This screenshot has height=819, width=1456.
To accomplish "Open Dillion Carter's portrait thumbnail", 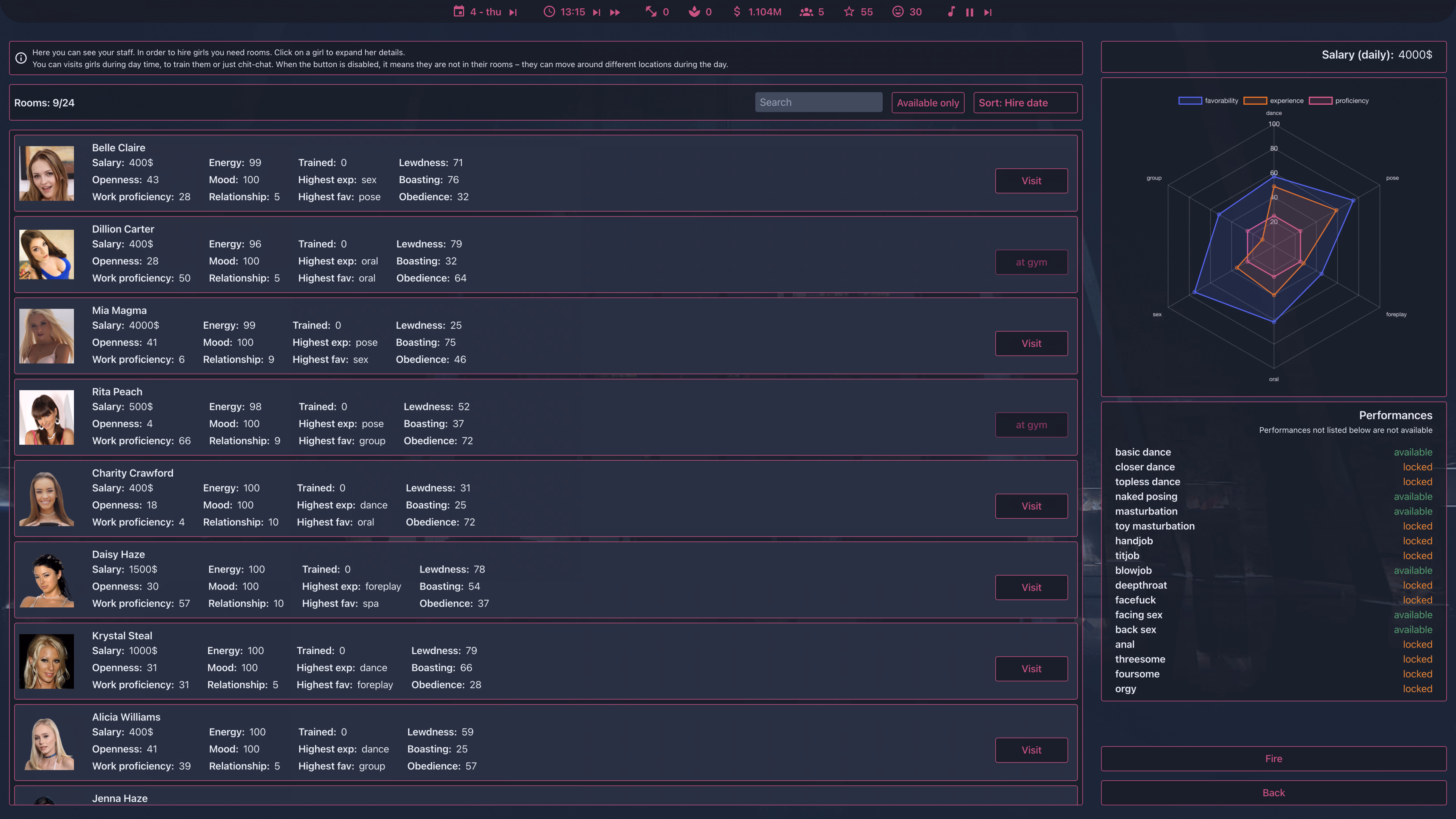I will click(46, 254).
